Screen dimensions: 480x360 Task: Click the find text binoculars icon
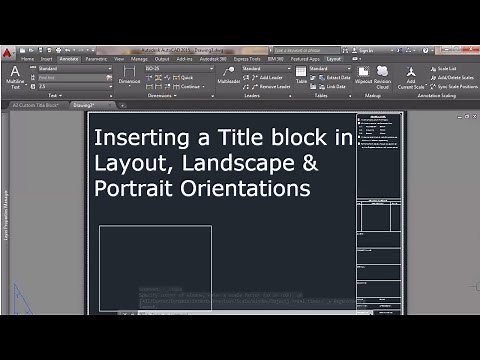coord(109,77)
